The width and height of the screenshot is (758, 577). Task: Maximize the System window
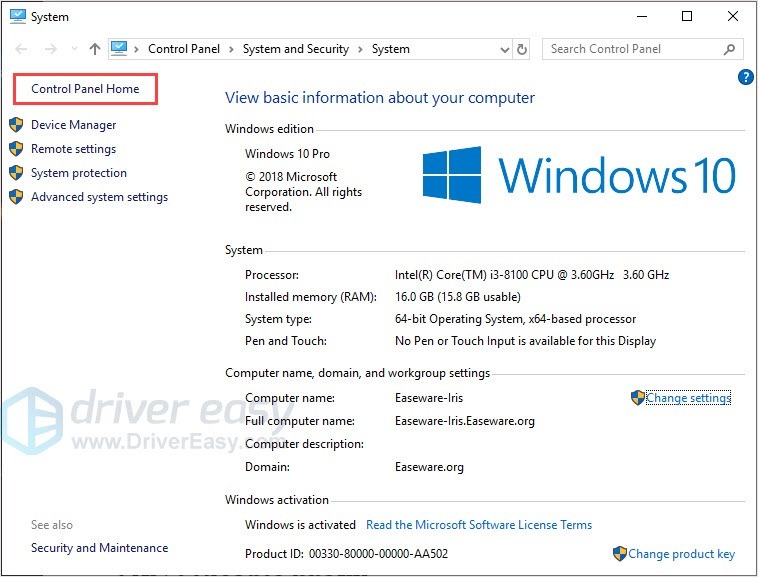tap(687, 16)
